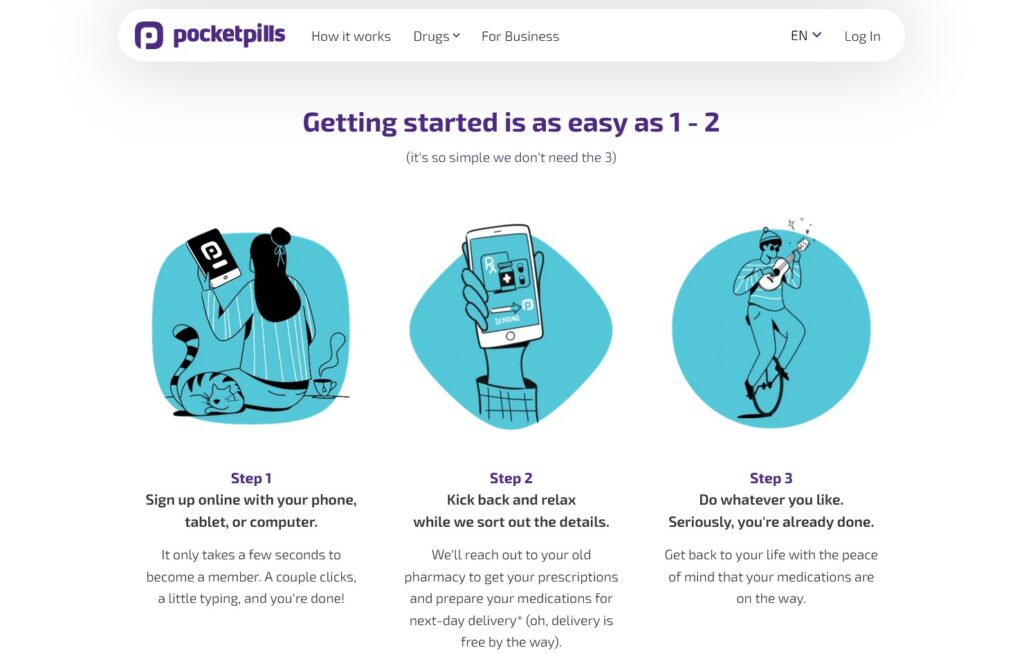Expand the Drugs dropdown menu
1024x668 pixels.
click(x=436, y=37)
